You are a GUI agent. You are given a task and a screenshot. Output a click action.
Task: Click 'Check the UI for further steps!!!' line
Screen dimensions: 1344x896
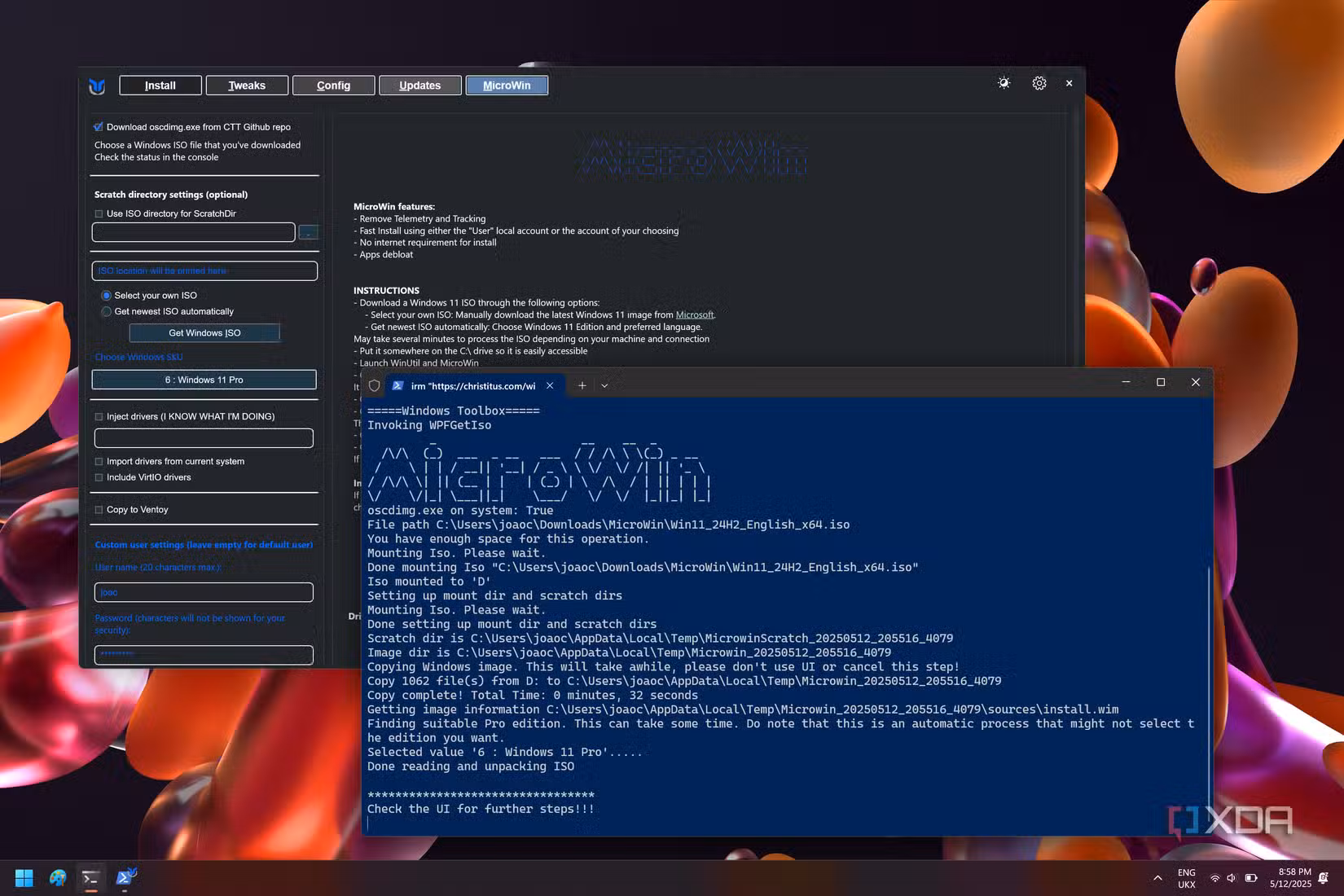coord(481,809)
